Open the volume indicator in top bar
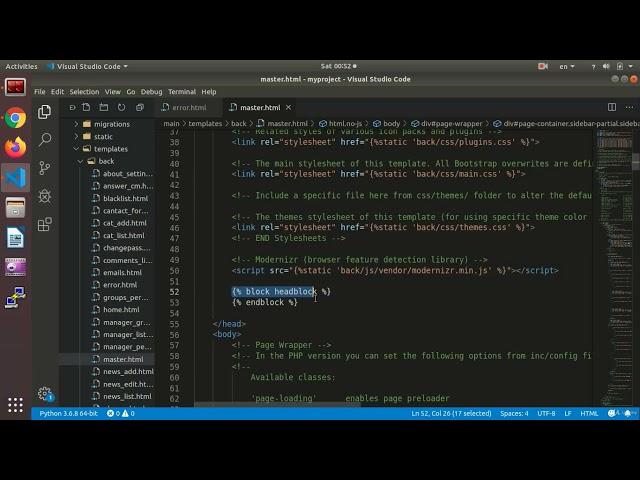 coord(606,66)
